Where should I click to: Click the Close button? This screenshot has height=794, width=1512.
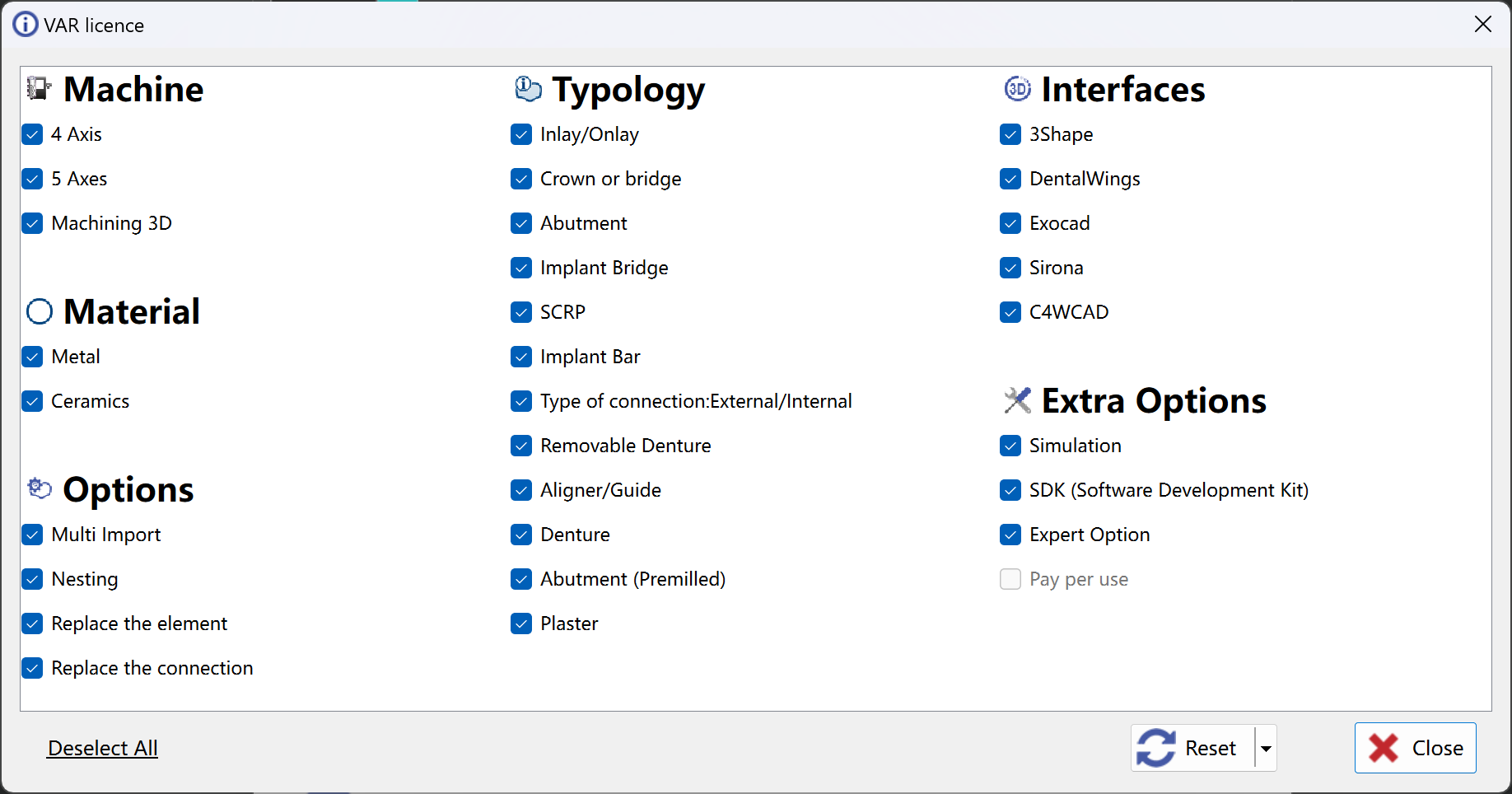(x=1415, y=748)
